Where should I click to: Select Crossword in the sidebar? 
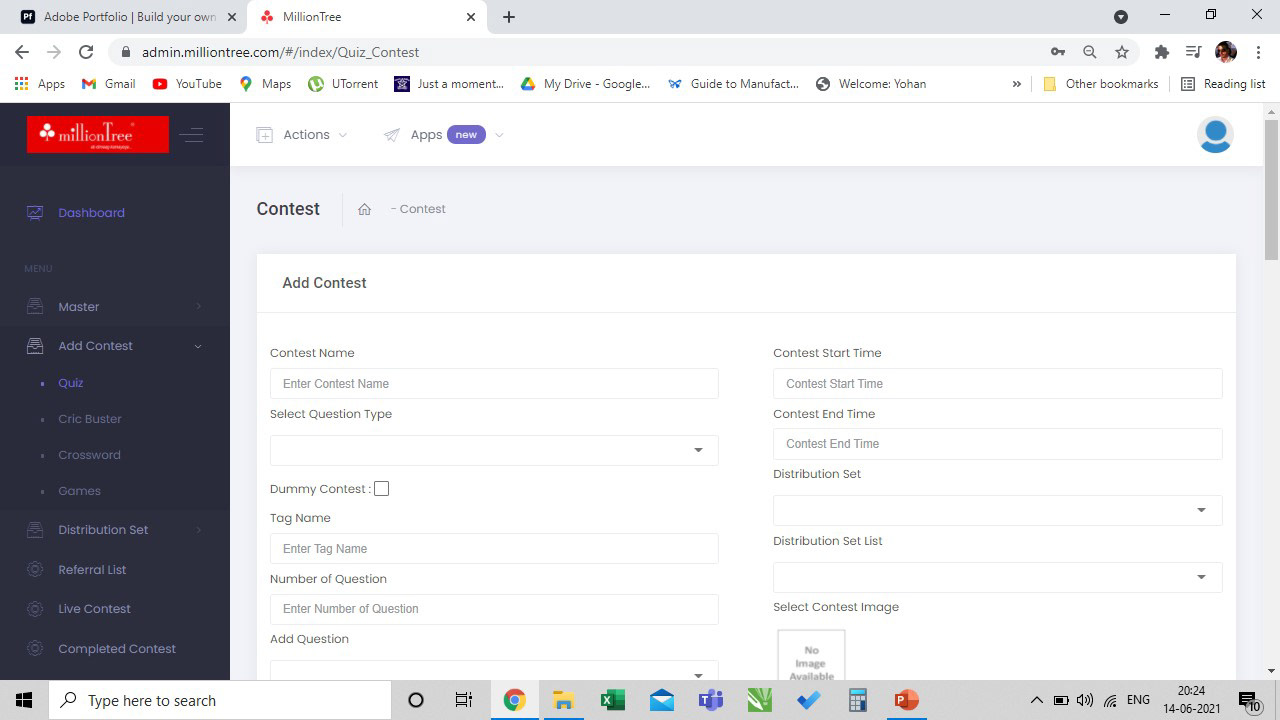point(89,455)
